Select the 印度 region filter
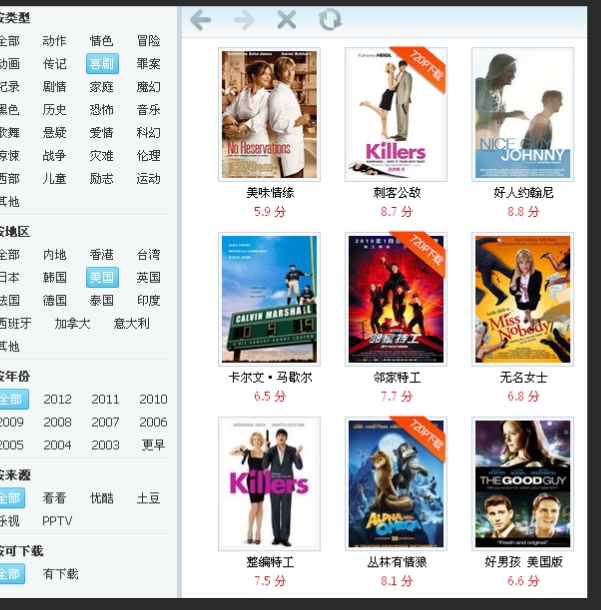This screenshot has width=601, height=610. coord(149,300)
